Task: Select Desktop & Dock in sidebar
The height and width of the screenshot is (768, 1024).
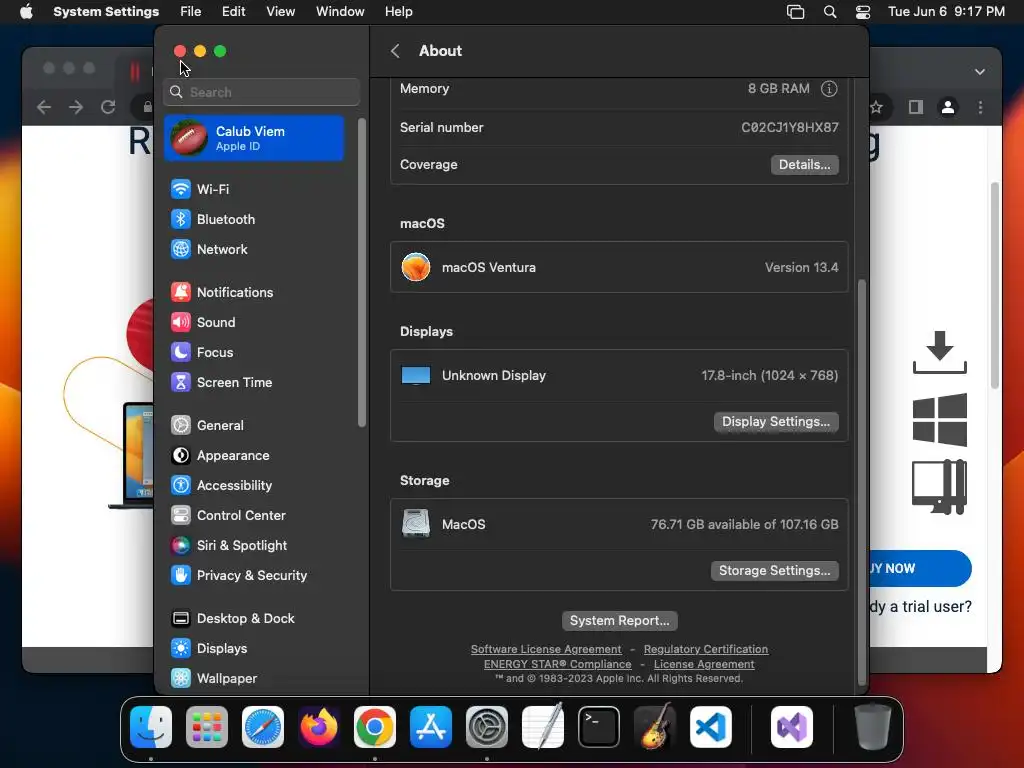Action: click(x=233, y=619)
